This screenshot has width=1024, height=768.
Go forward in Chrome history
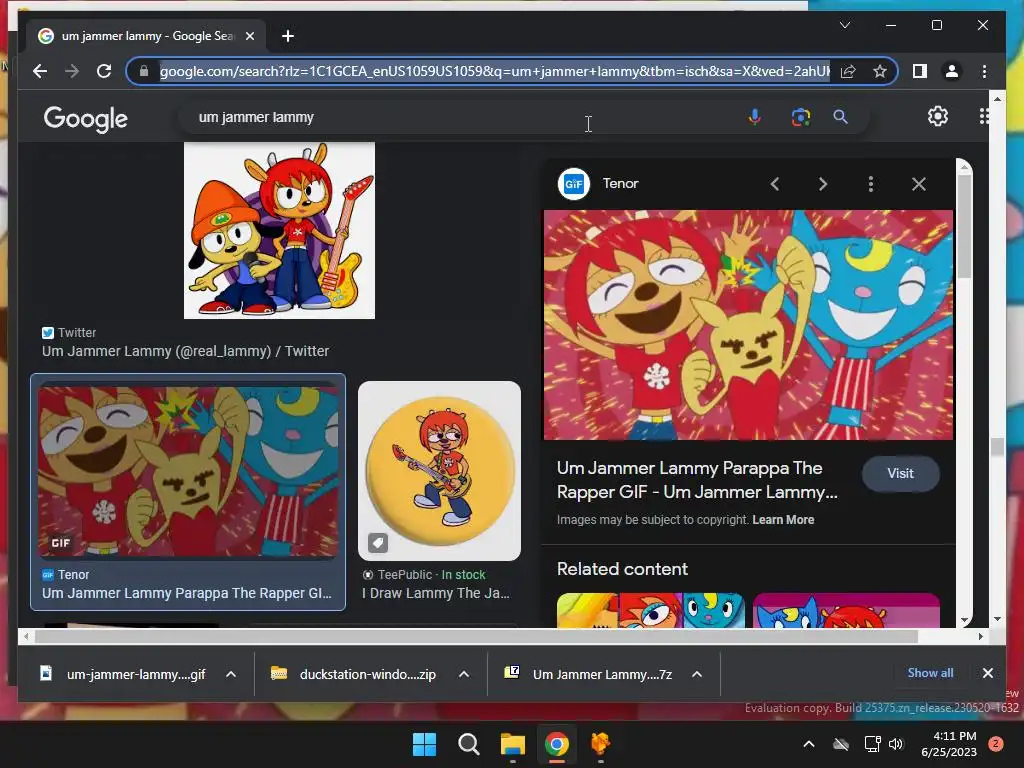click(x=72, y=71)
